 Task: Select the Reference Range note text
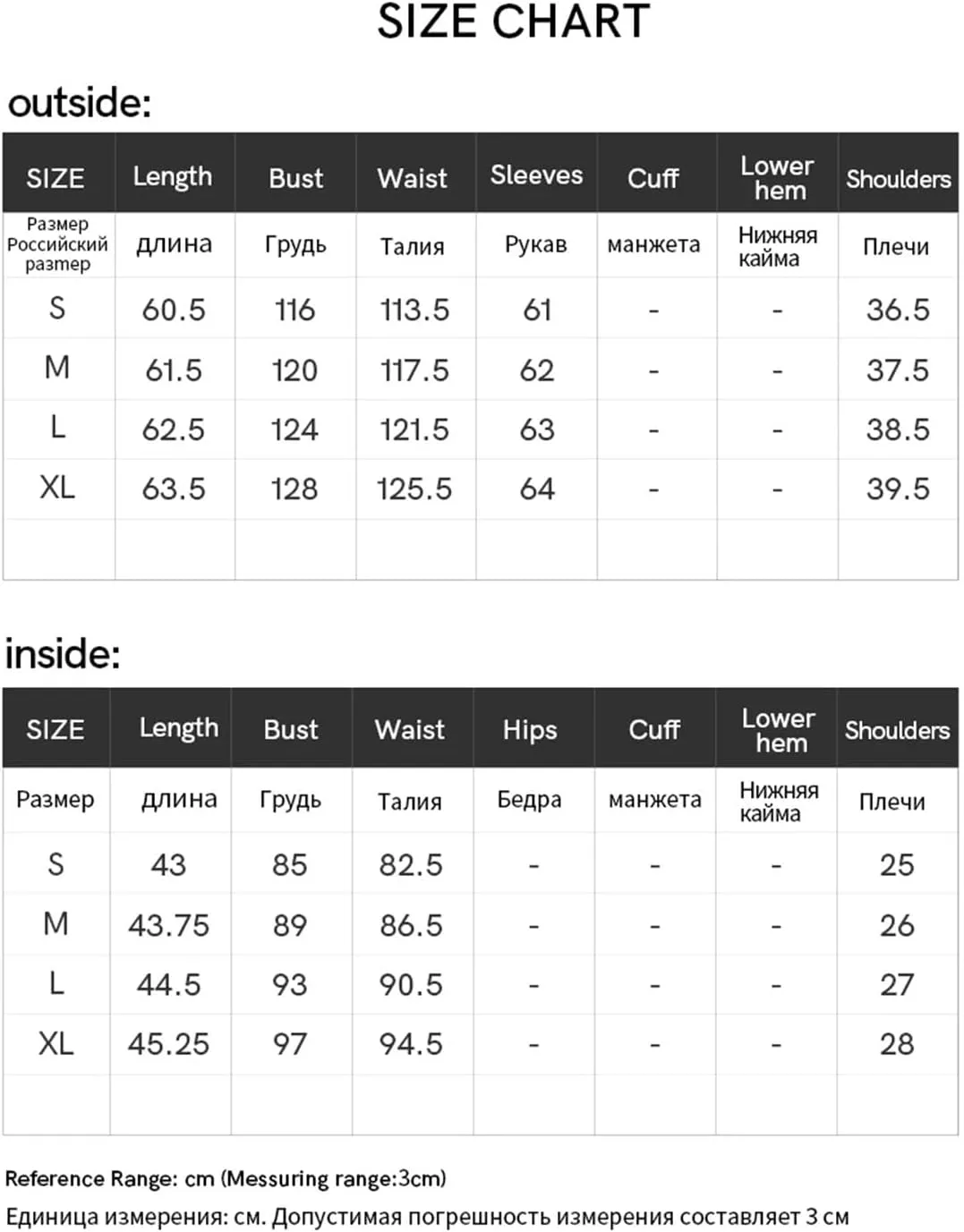(x=226, y=1178)
